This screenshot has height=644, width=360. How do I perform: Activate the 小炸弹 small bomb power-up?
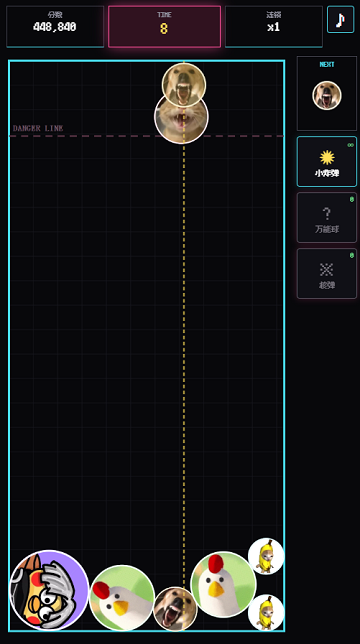[x=327, y=162]
